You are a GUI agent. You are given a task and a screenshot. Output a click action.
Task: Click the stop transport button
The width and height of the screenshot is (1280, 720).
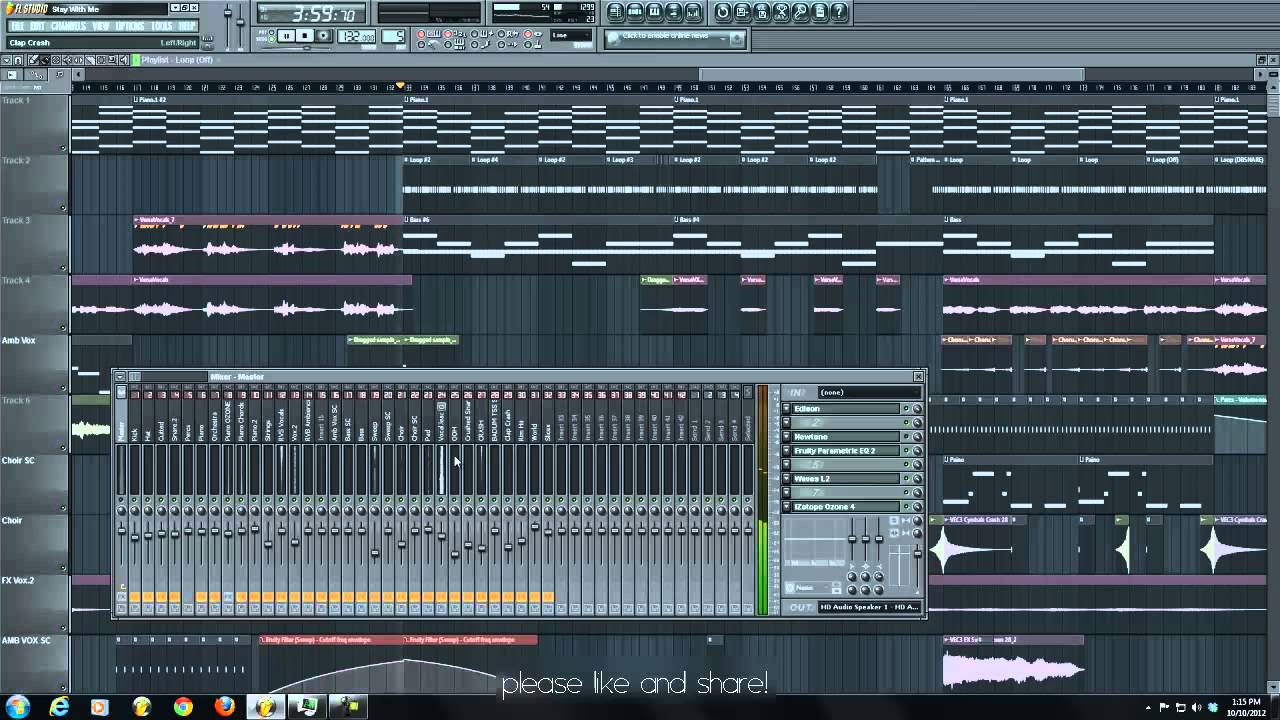305,36
